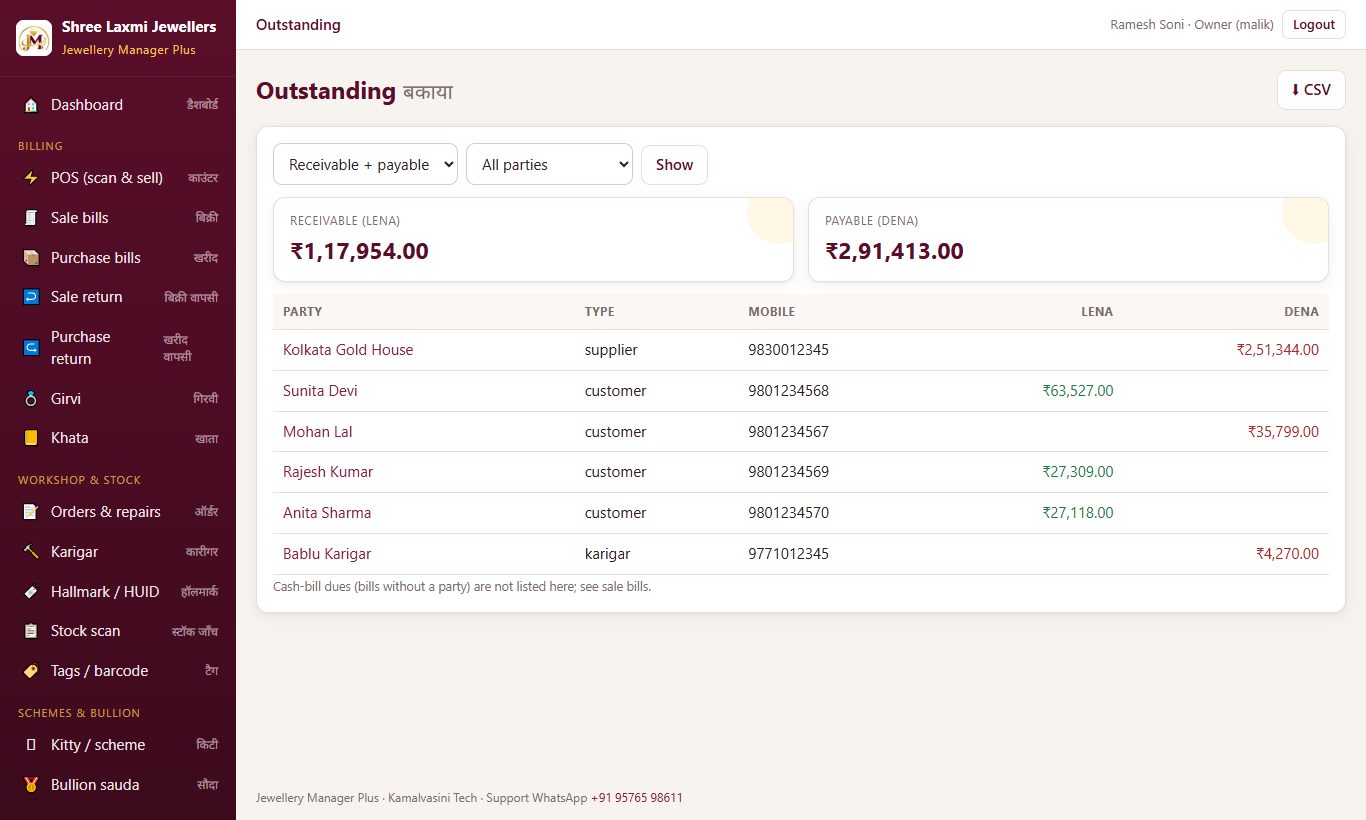This screenshot has height=820, width=1366.
Task: Click the MOBILE column header
Action: pos(772,312)
